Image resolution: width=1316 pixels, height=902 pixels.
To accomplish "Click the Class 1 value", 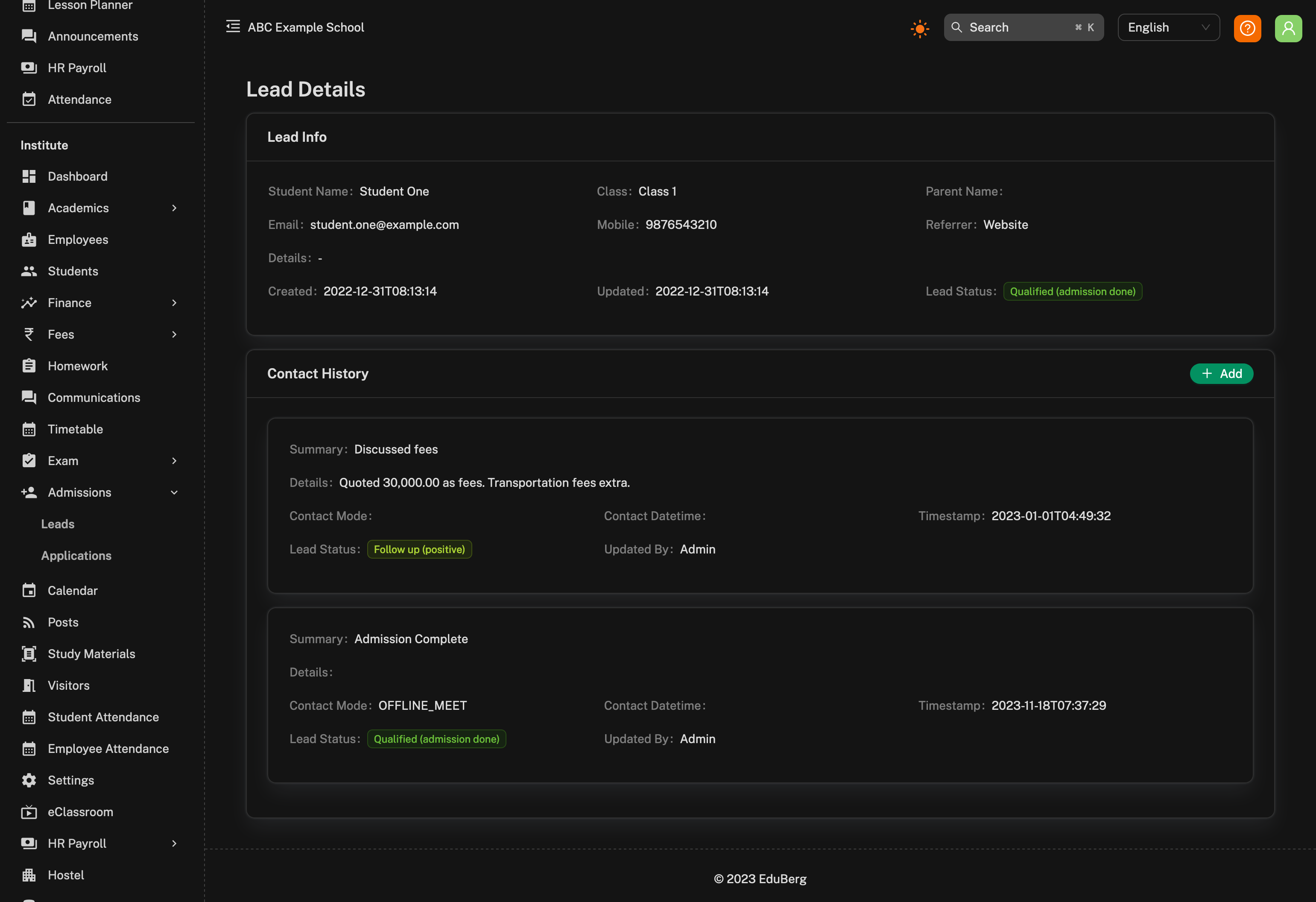I will pyautogui.click(x=658, y=191).
